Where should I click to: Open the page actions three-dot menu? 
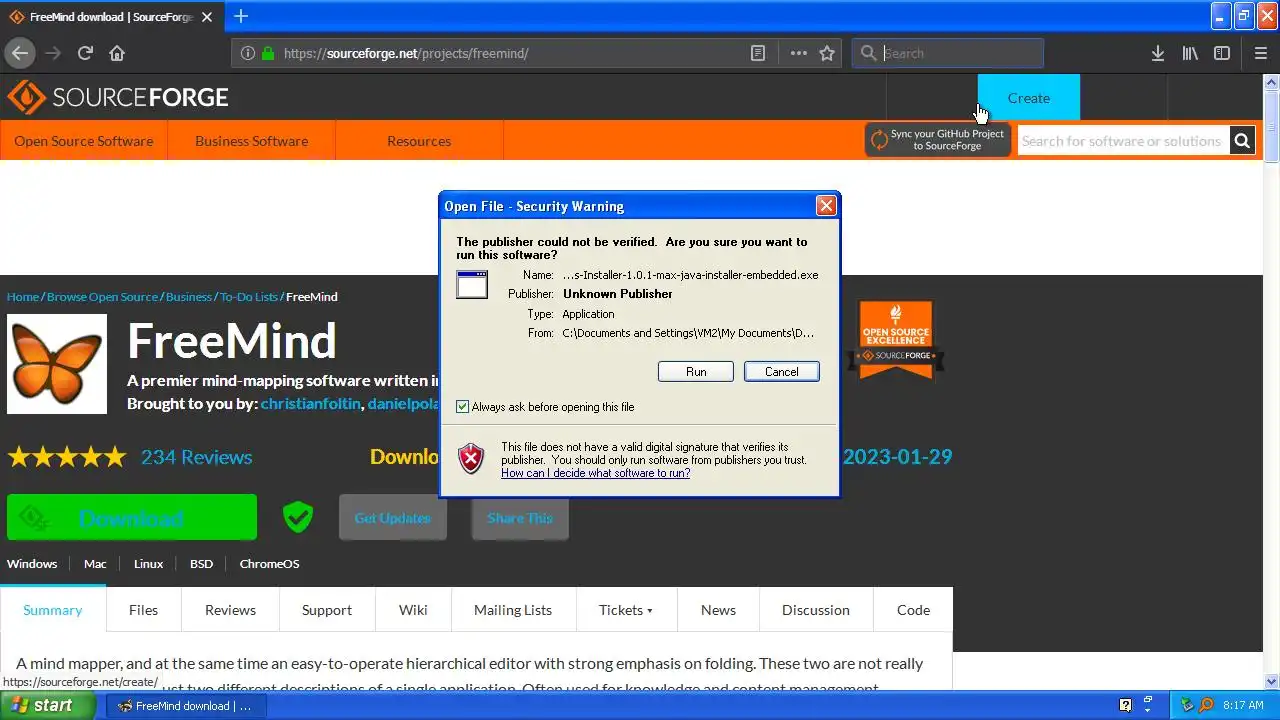798,53
